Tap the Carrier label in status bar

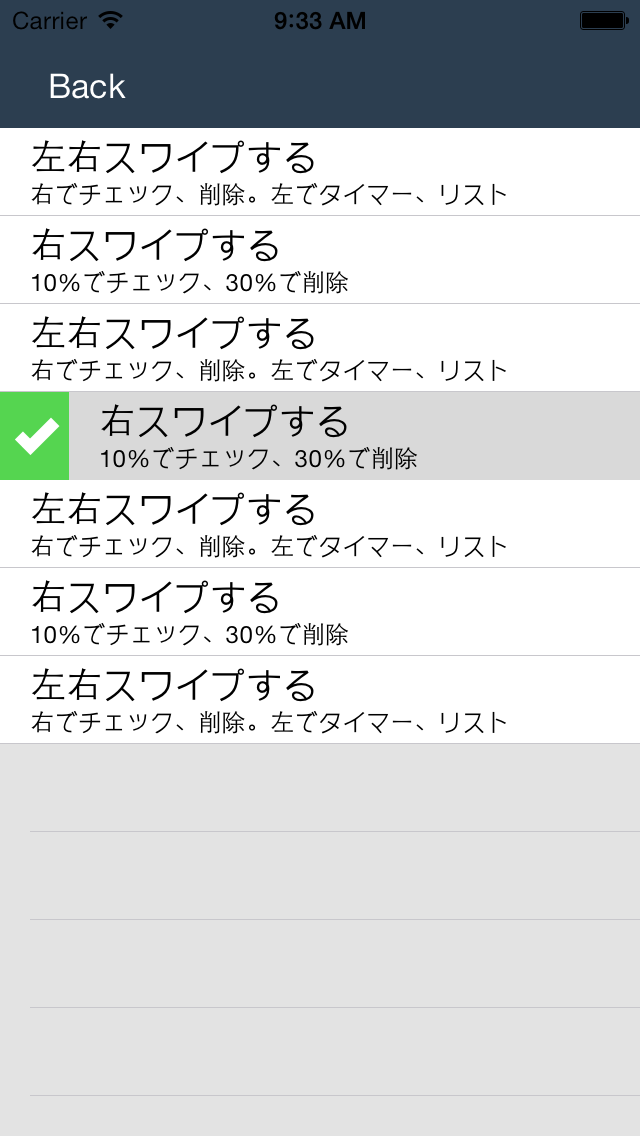(49, 20)
